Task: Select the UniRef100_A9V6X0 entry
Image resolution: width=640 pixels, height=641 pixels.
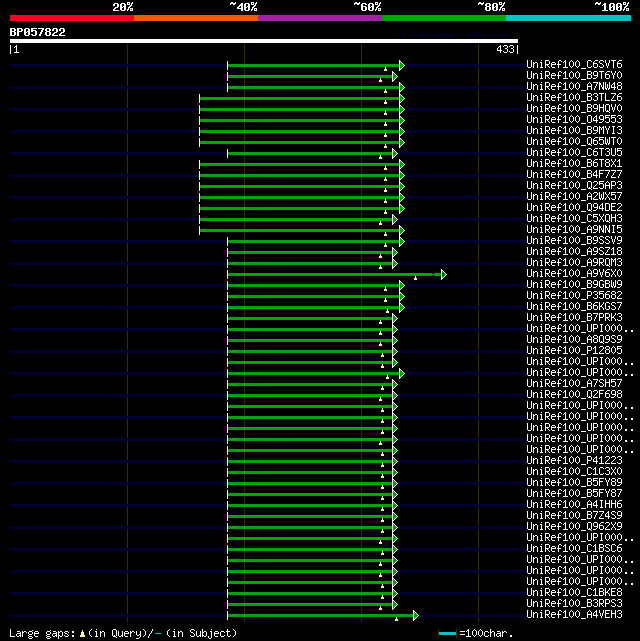Action: coord(574,274)
